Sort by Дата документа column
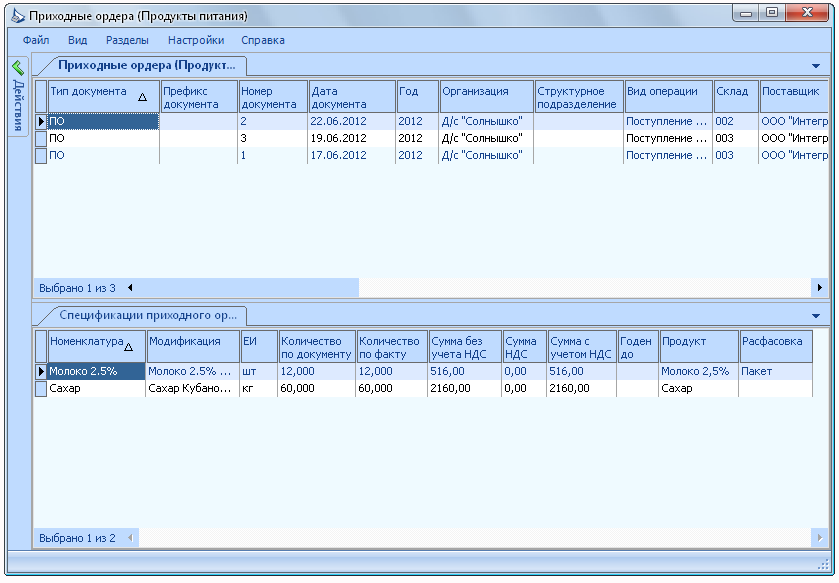The image size is (839, 583). (352, 96)
